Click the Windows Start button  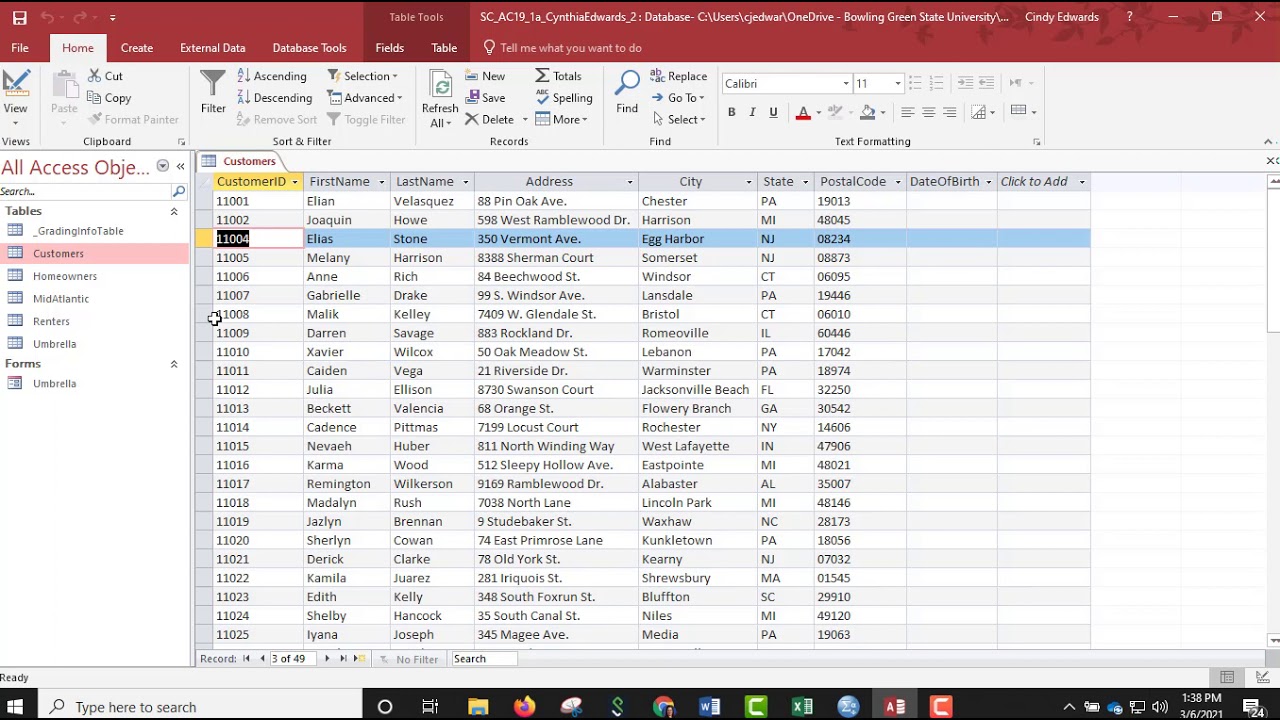pyautogui.click(x=16, y=707)
